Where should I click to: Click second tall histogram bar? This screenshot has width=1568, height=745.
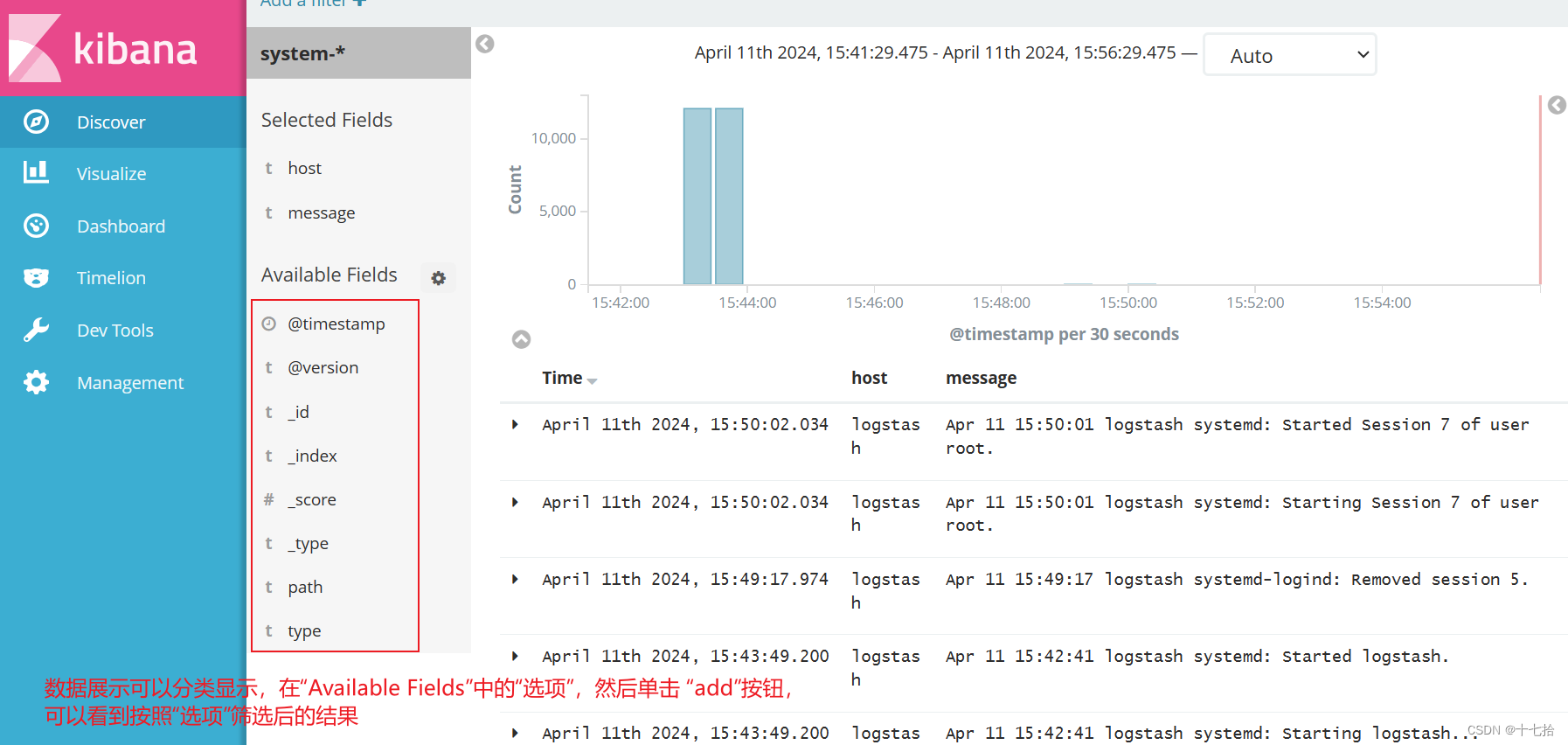click(x=729, y=196)
